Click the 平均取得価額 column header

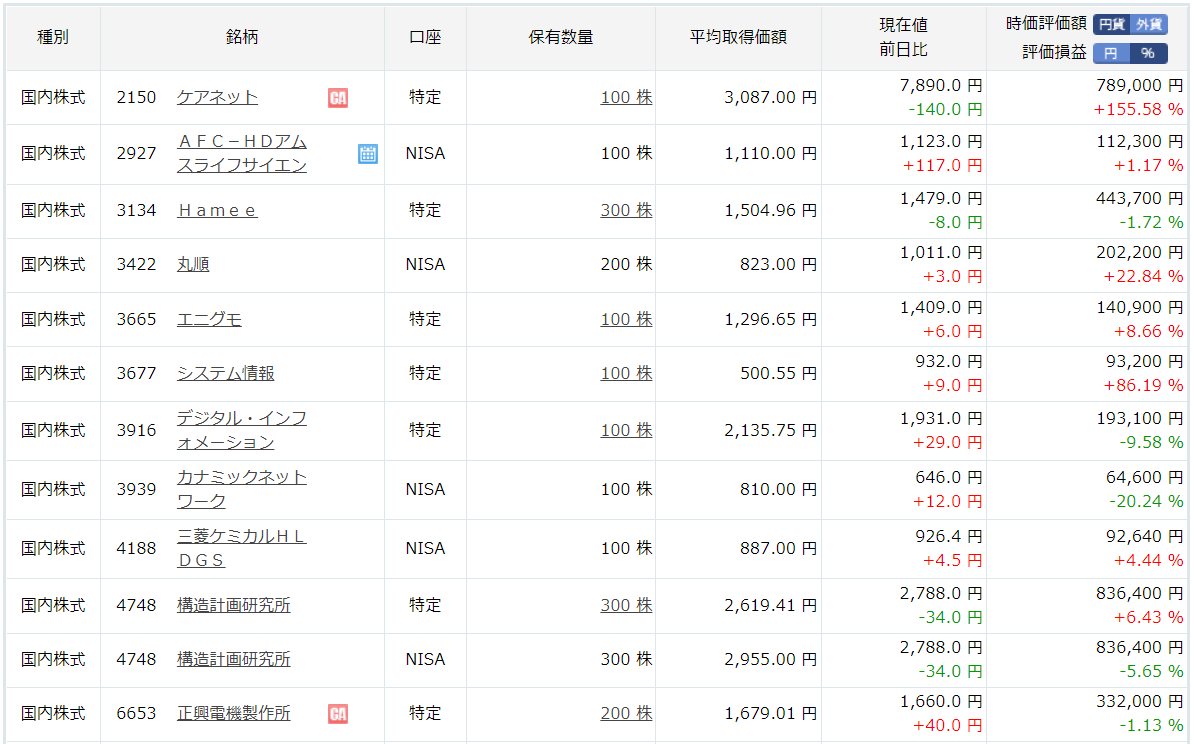pyautogui.click(x=738, y=37)
